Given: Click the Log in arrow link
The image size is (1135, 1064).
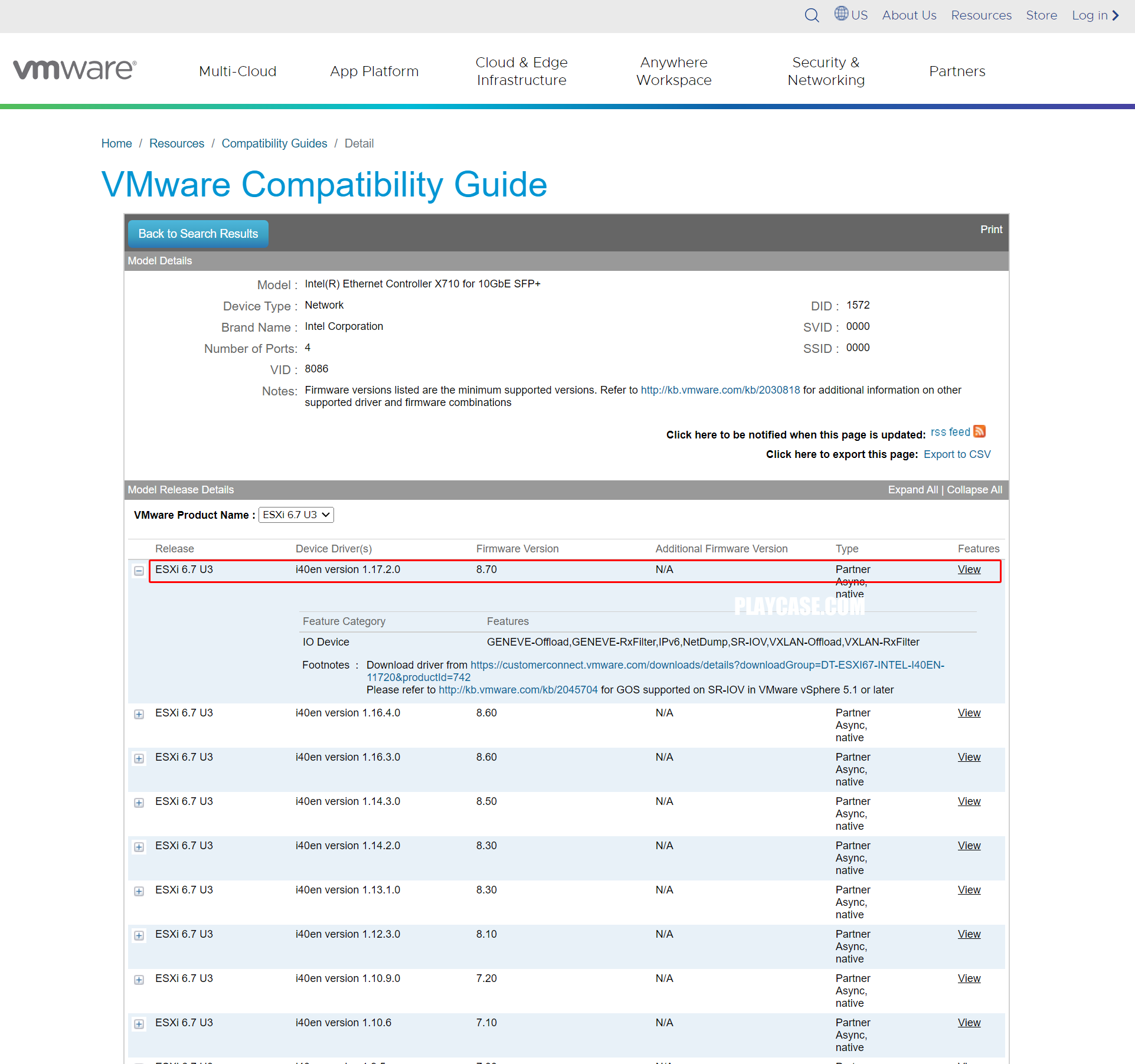Looking at the screenshot, I should pos(1095,15).
